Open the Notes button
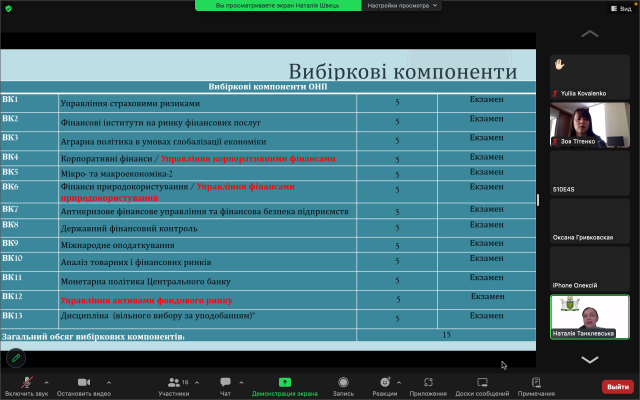 click(x=536, y=386)
